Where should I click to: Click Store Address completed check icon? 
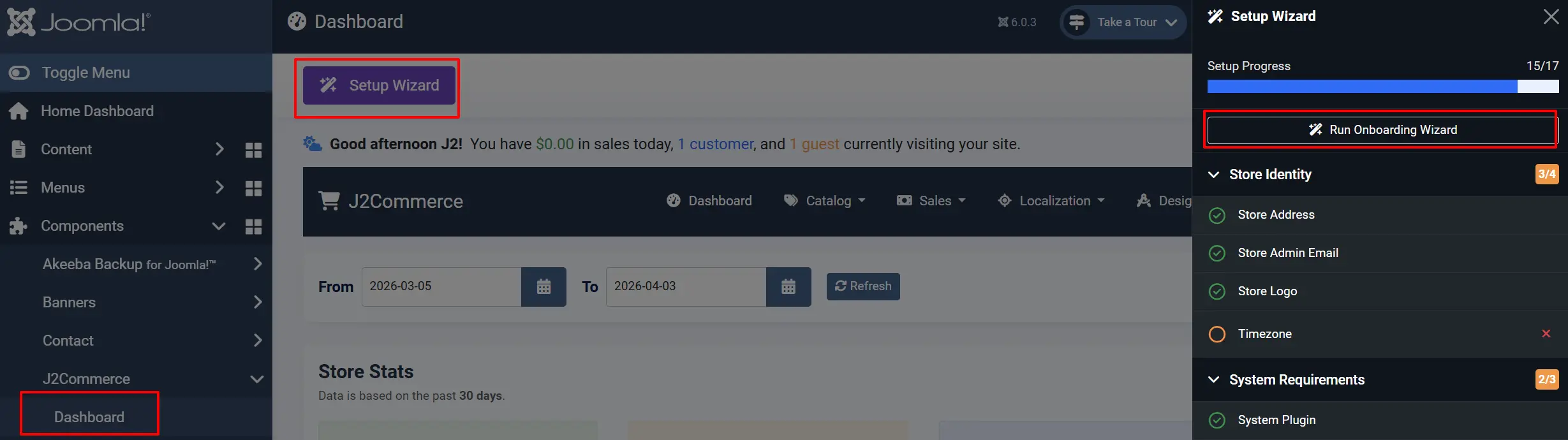(x=1217, y=216)
